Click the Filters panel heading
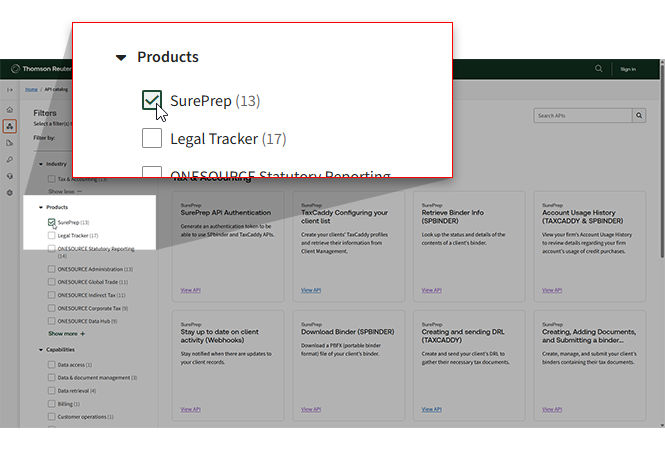665x461 pixels. coord(45,113)
